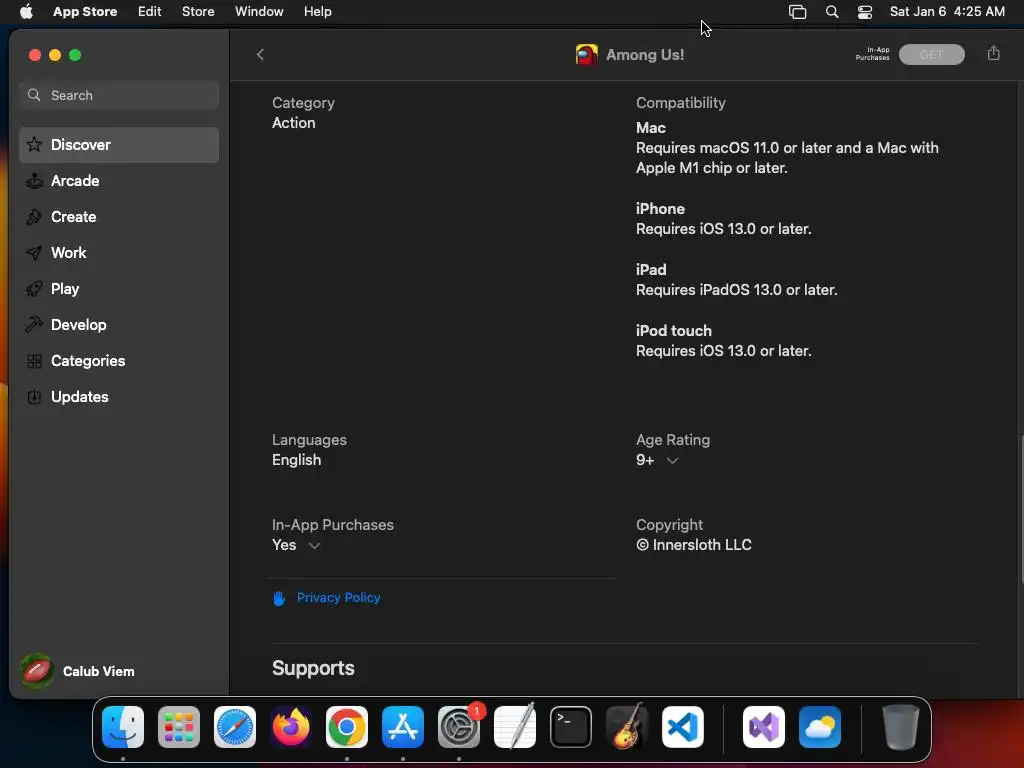Browse Categories in the sidebar
This screenshot has height=768, width=1024.
pos(119,360)
